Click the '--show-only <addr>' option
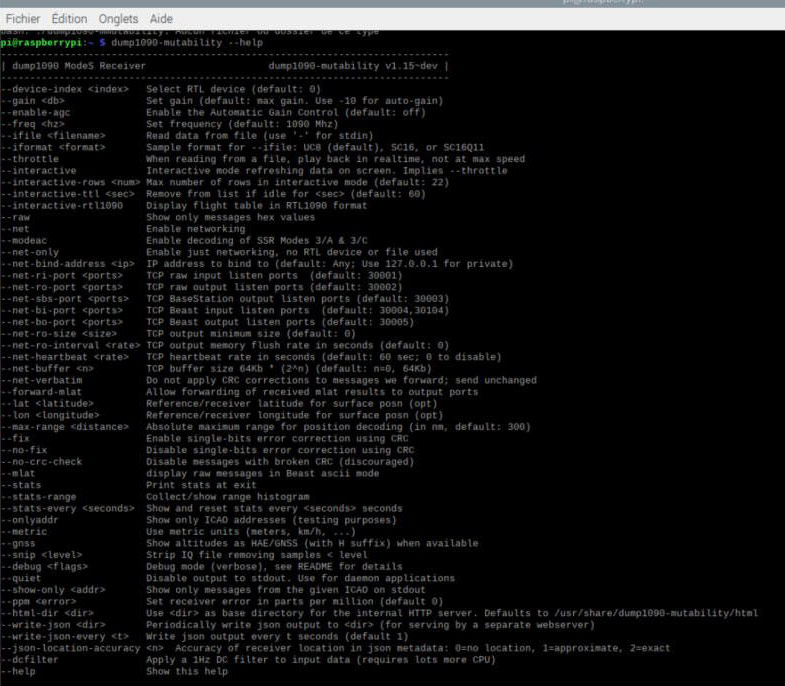The height and width of the screenshot is (686, 785). [x=53, y=590]
